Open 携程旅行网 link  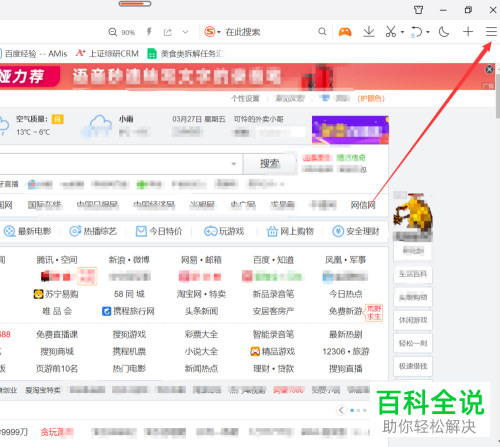tap(128, 311)
